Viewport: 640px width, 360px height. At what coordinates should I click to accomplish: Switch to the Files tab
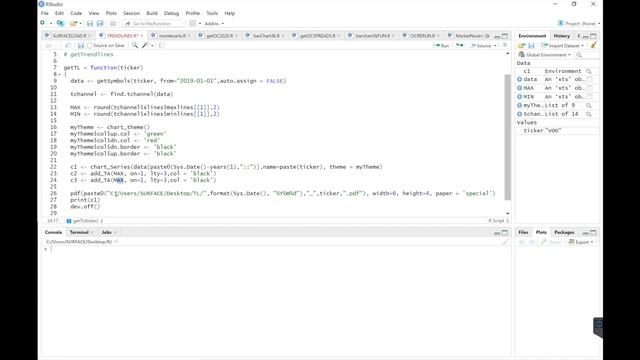(523, 232)
